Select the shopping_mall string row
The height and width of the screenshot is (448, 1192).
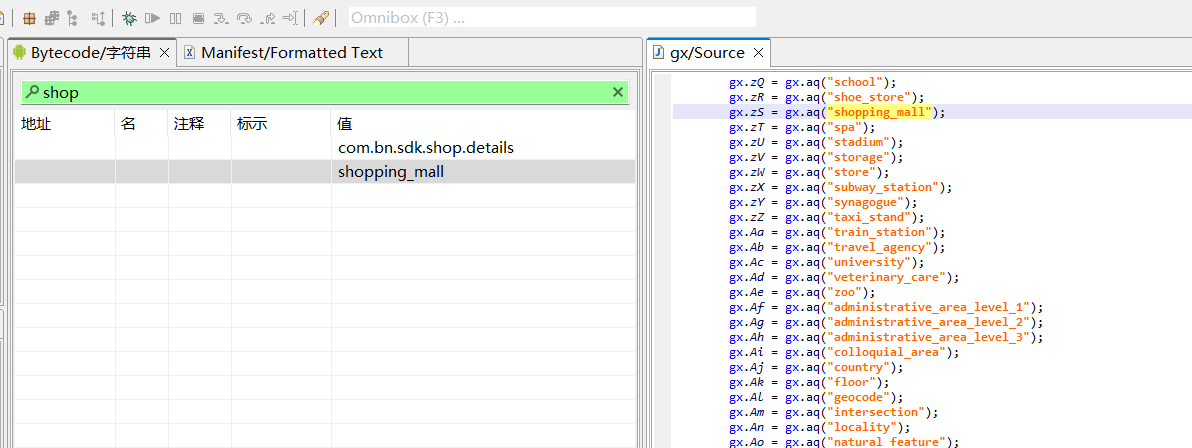pyautogui.click(x=325, y=172)
